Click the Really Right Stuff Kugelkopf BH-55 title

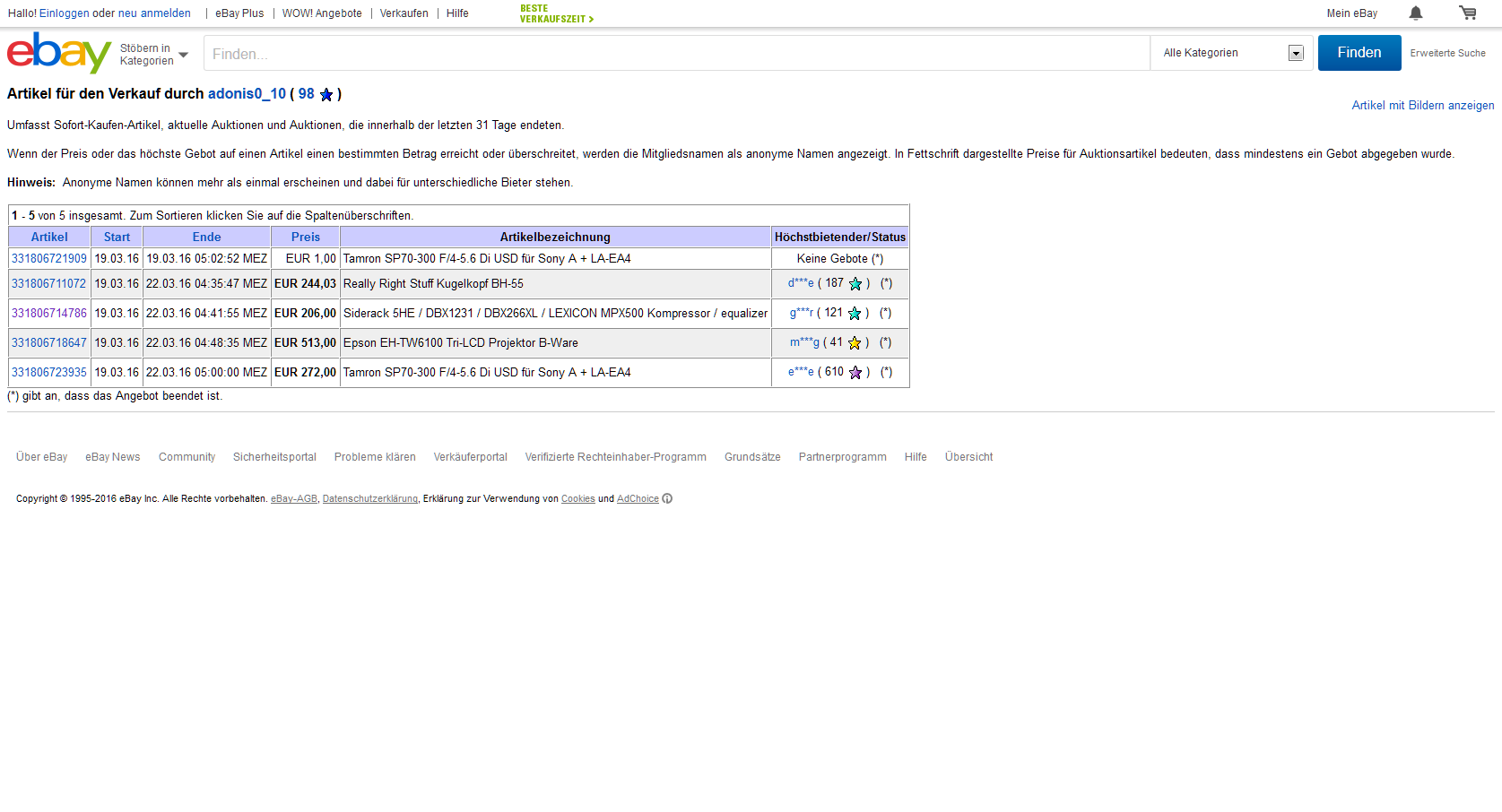pyautogui.click(x=433, y=284)
